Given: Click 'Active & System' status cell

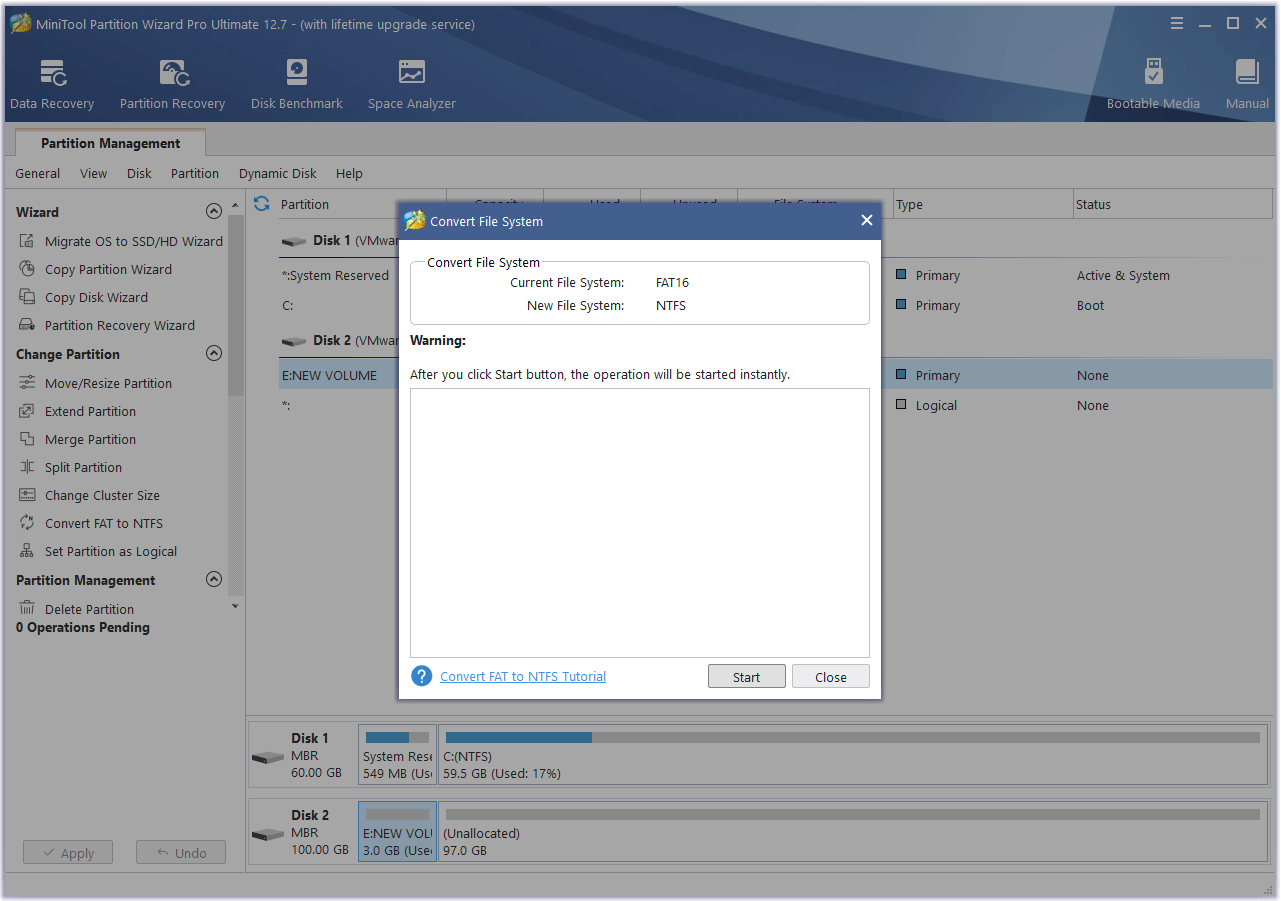Looking at the screenshot, I should point(1123,275).
